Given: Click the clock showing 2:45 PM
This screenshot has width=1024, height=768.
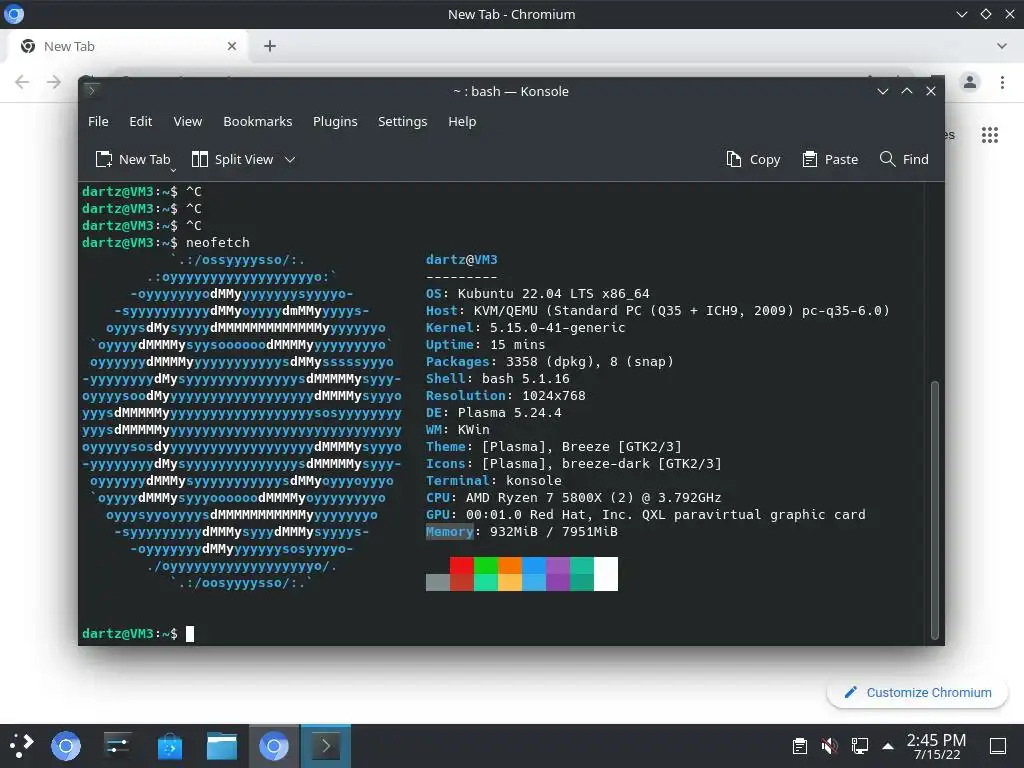Looking at the screenshot, I should [x=936, y=746].
